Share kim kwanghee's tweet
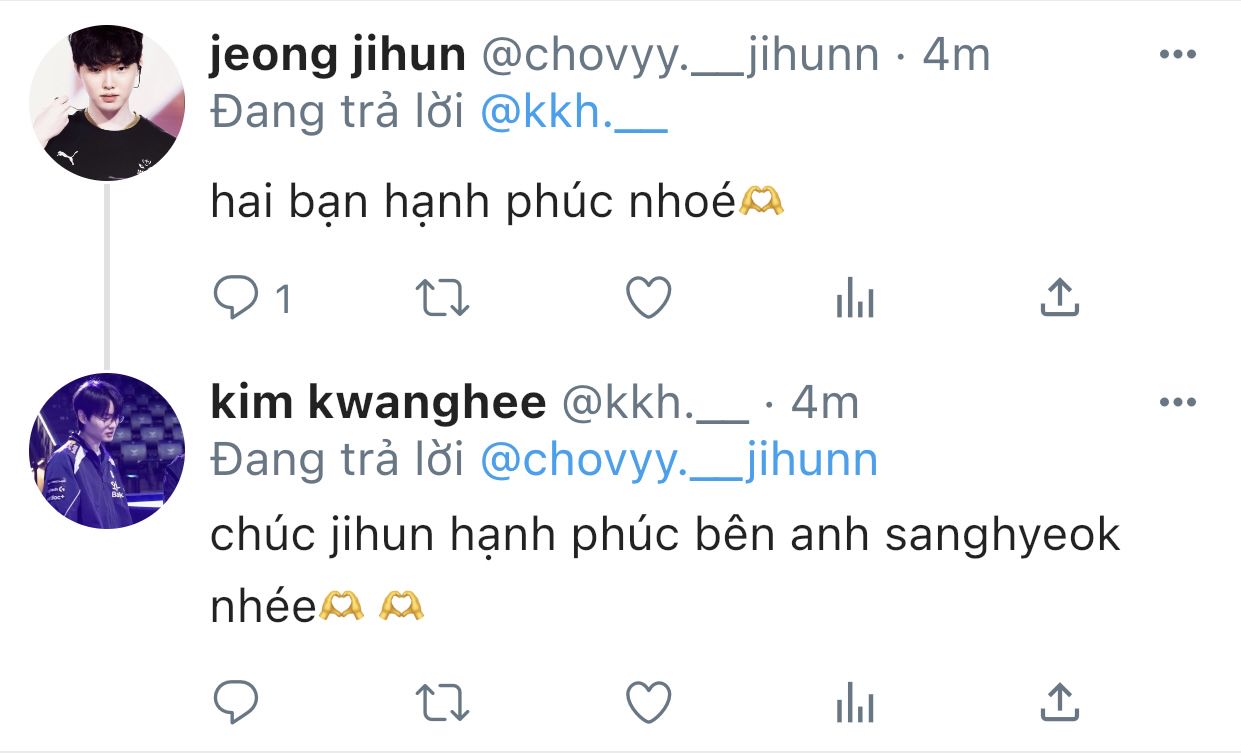Viewport: 1241px width, 753px height. pos(1060,701)
